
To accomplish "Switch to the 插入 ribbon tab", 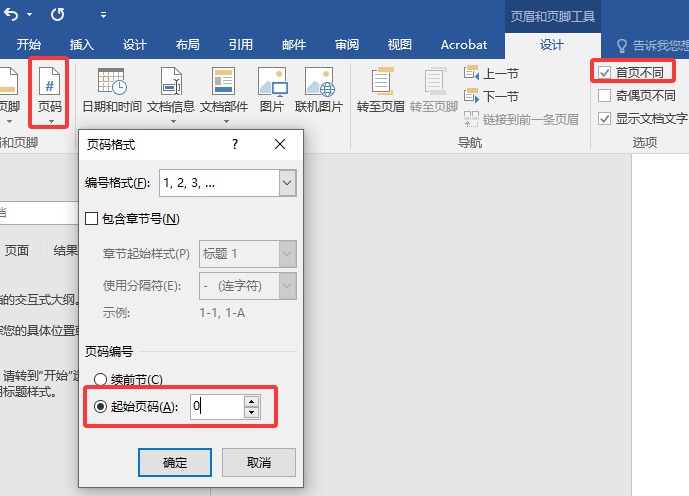I will [82, 45].
